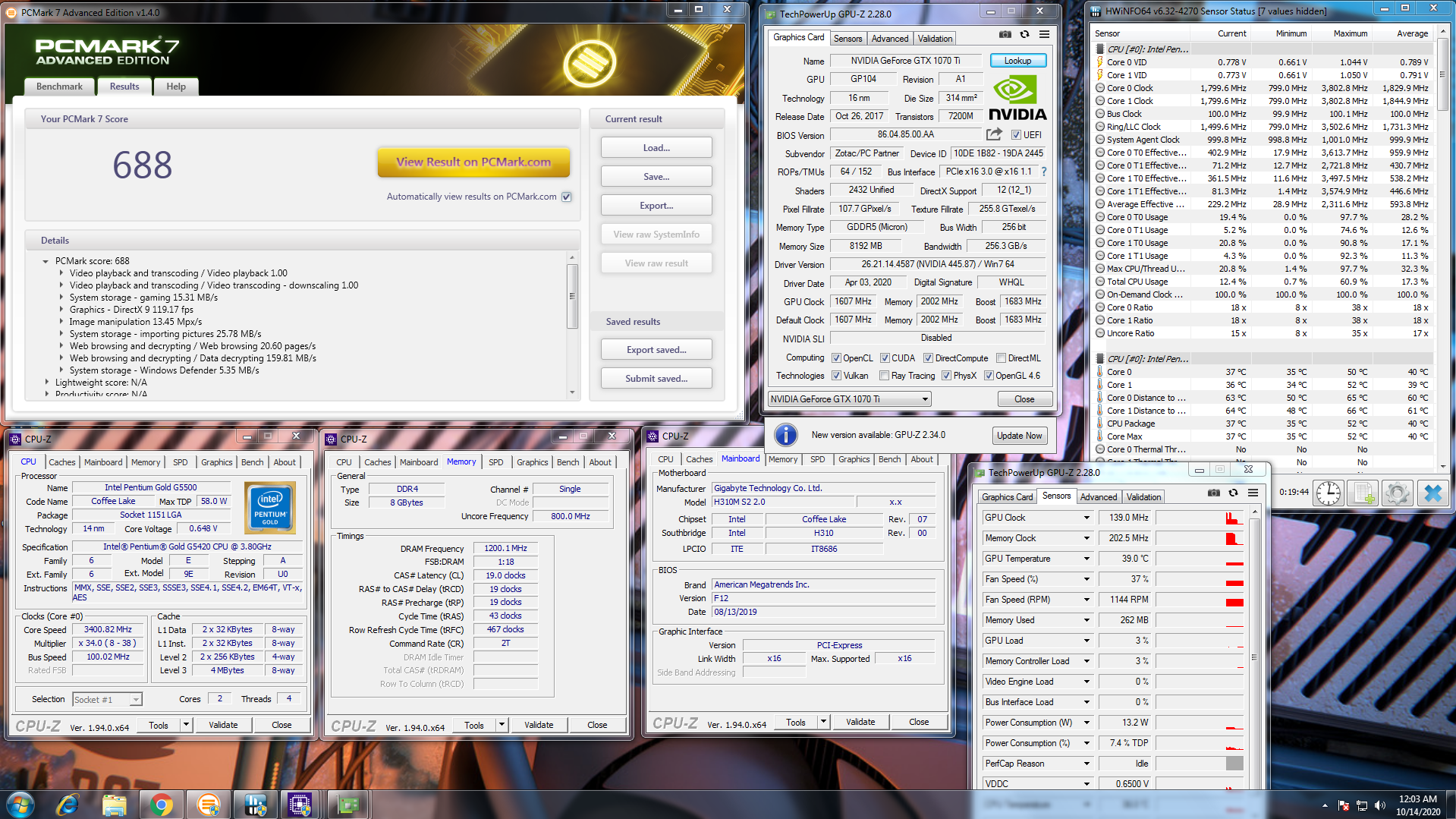Click the BIOS export share icon in GPU-Z
The width and height of the screenshot is (1456, 819).
(x=994, y=134)
